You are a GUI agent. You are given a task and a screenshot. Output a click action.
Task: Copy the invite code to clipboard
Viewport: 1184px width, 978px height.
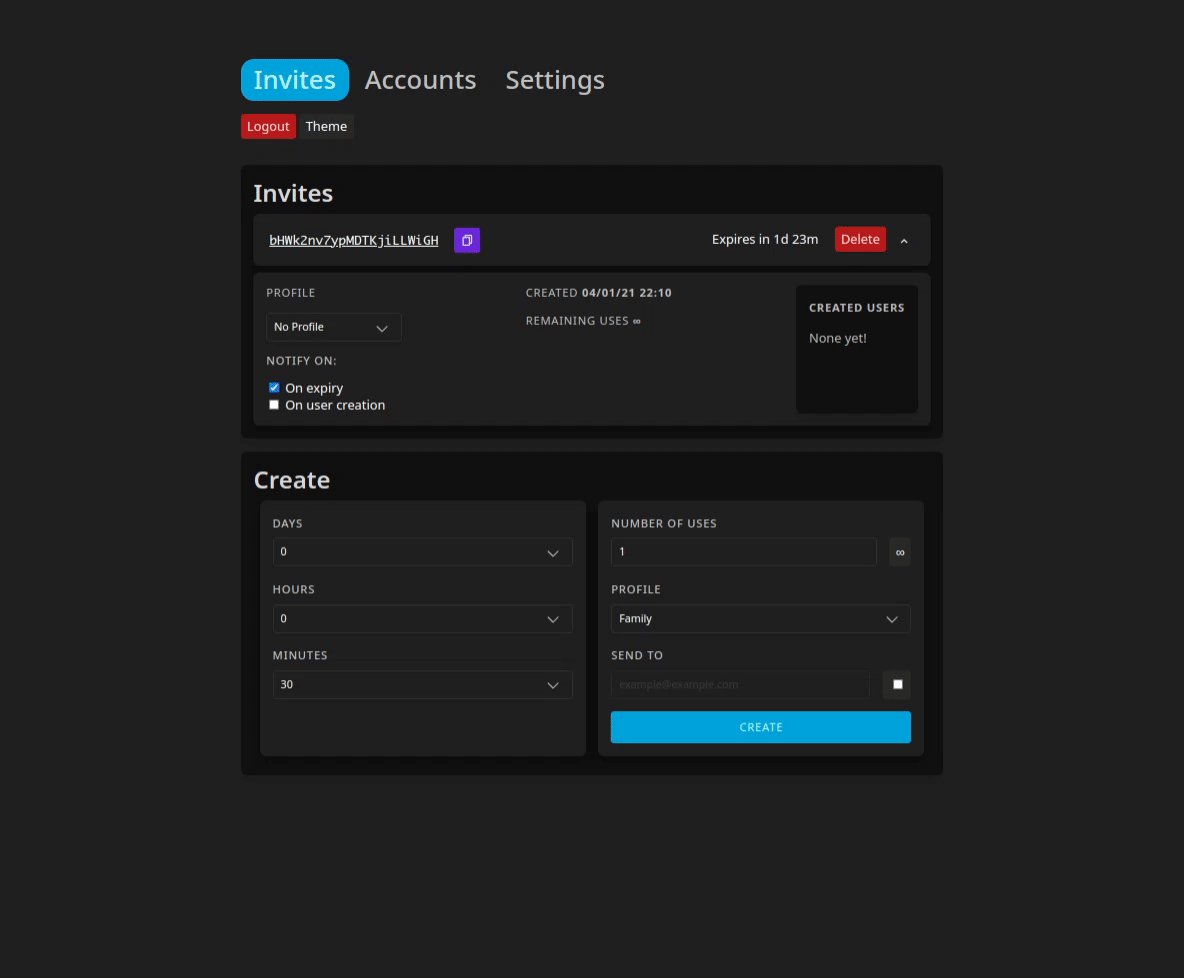(x=467, y=240)
